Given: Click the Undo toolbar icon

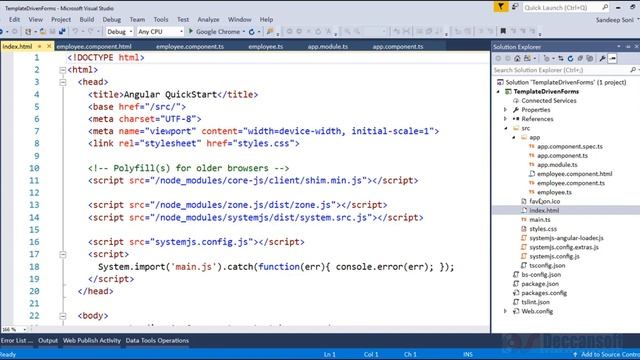Looking at the screenshot, I should (75, 31).
